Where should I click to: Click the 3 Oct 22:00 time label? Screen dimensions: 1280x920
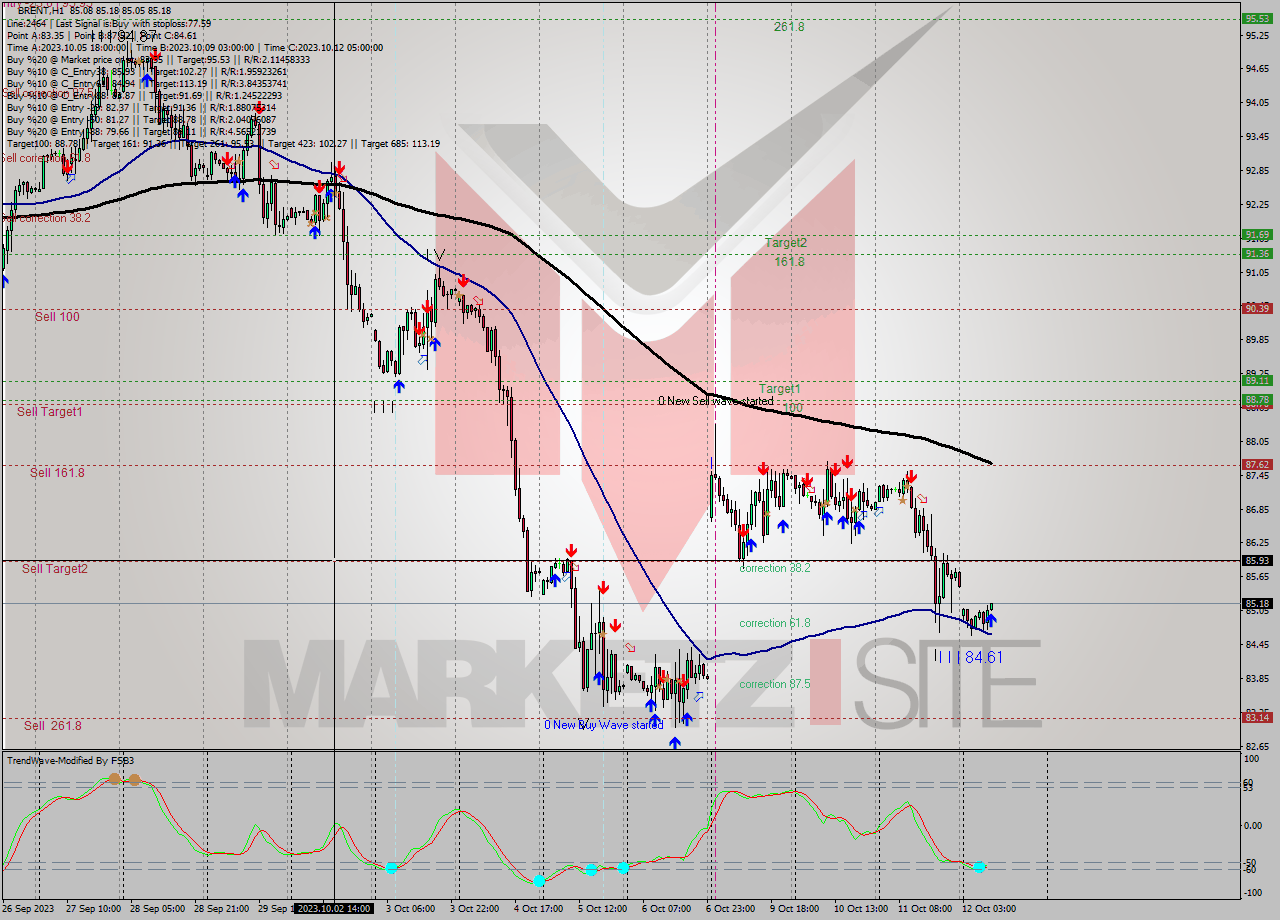pos(476,909)
